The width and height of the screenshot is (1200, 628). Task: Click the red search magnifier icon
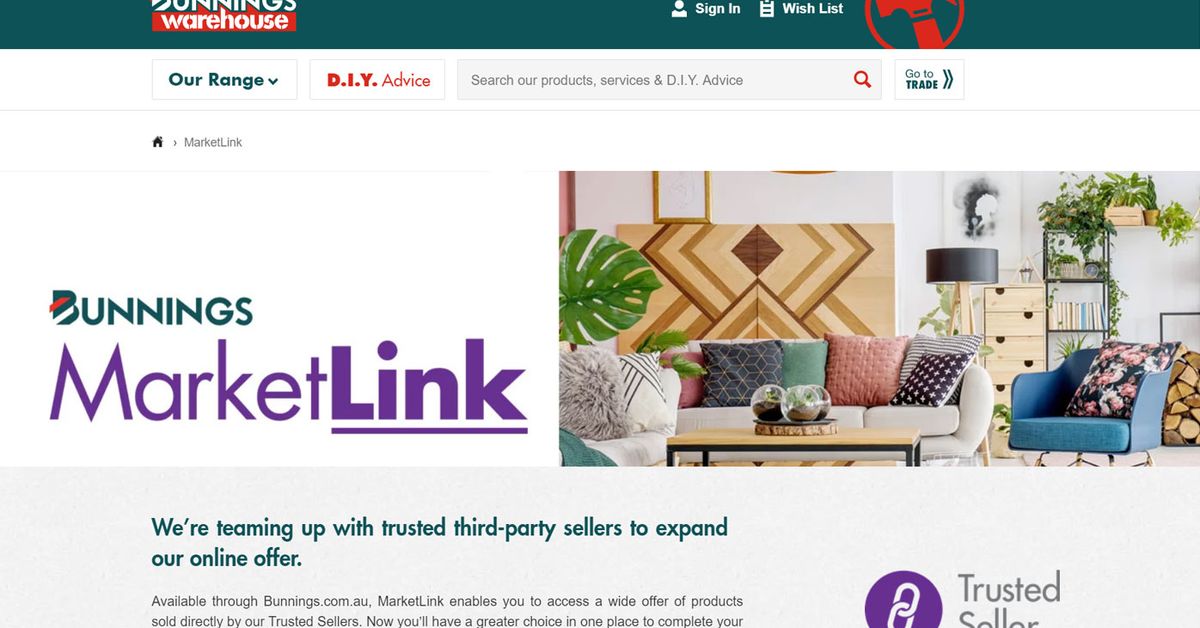[862, 80]
